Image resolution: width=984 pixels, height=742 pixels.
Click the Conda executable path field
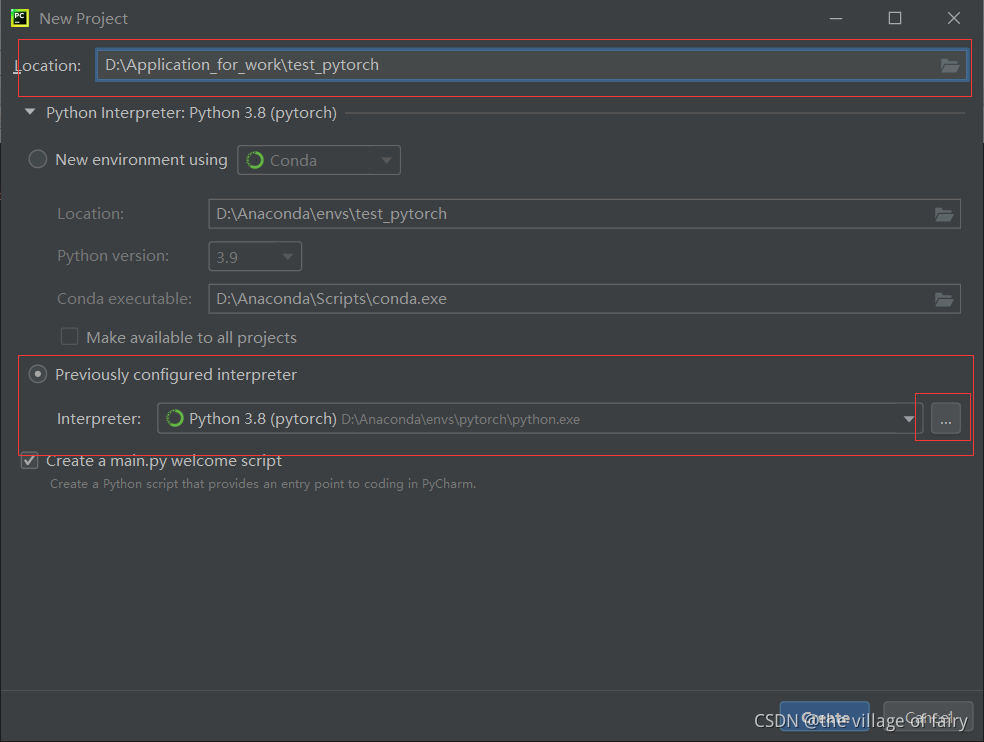[584, 299]
